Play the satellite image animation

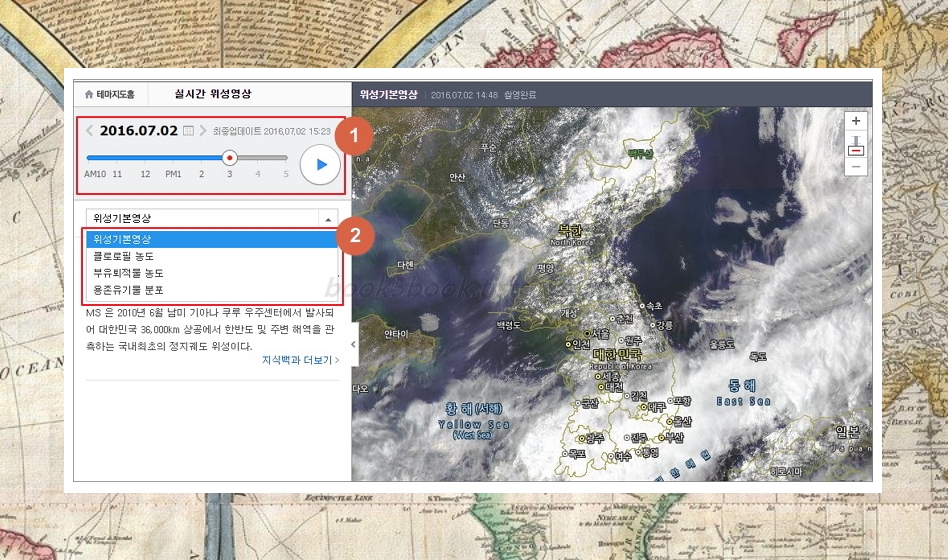coord(320,164)
